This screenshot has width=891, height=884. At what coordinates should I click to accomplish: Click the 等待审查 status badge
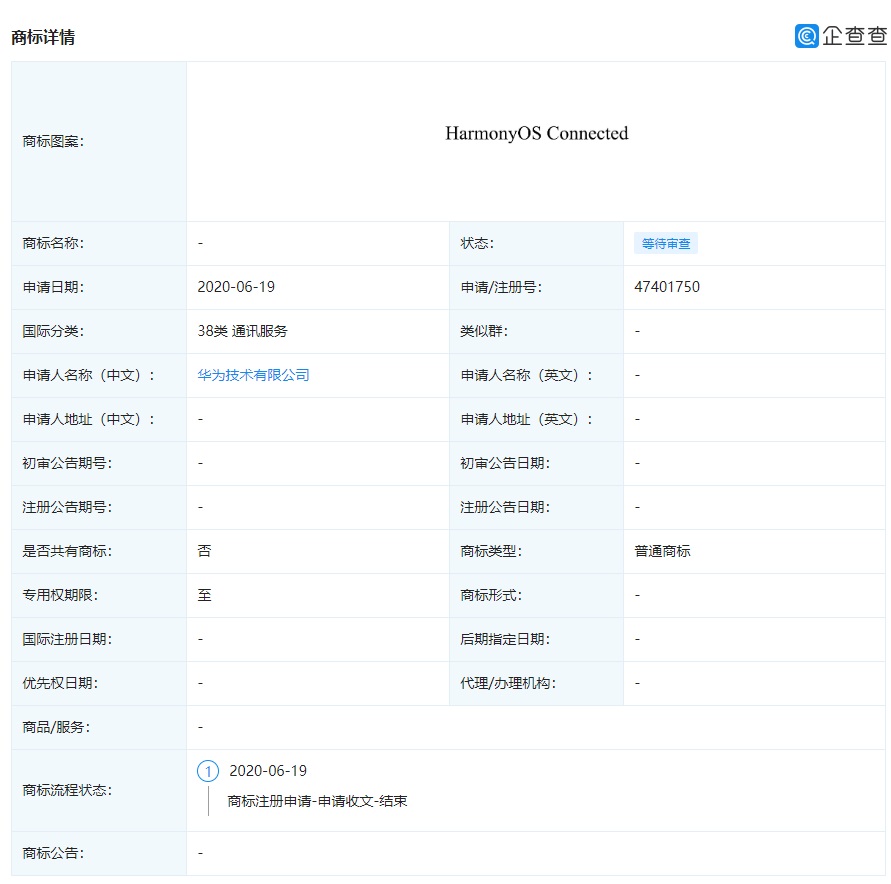tap(665, 243)
